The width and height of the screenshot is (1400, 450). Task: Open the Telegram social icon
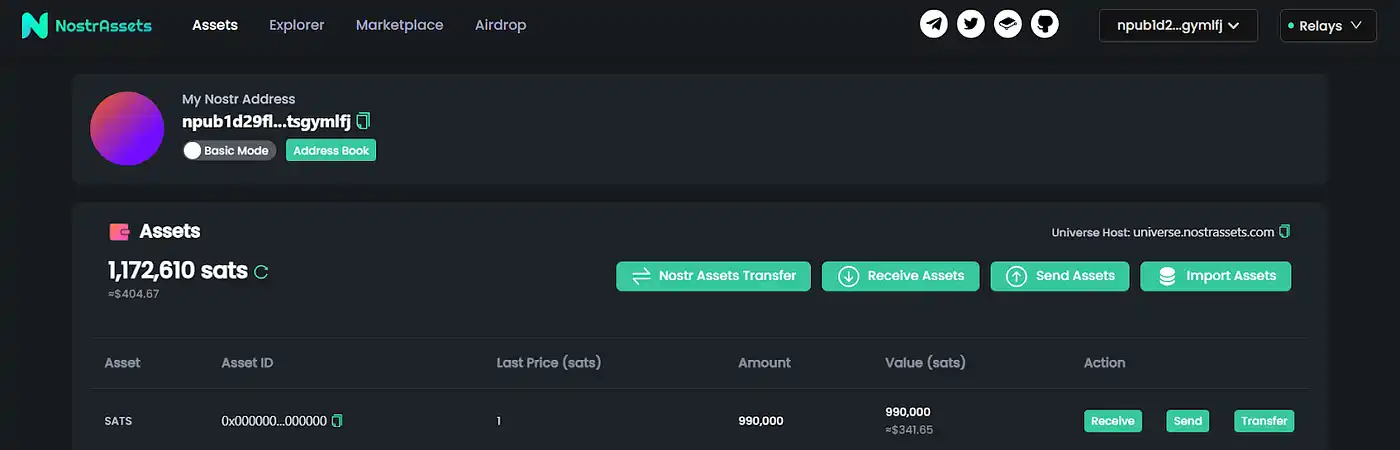click(x=934, y=24)
